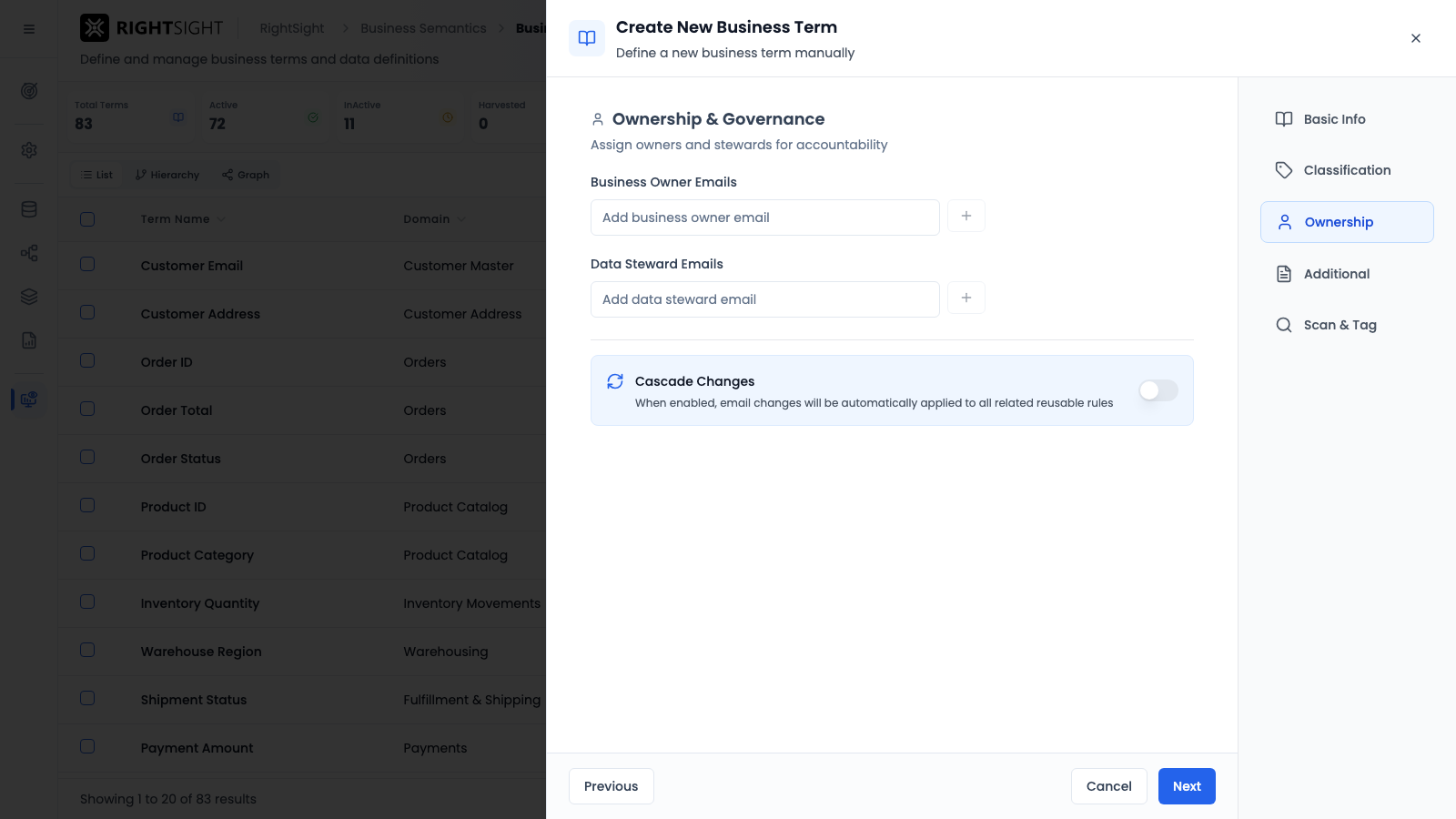Switch to Graph view
The height and width of the screenshot is (819, 1456).
(246, 175)
